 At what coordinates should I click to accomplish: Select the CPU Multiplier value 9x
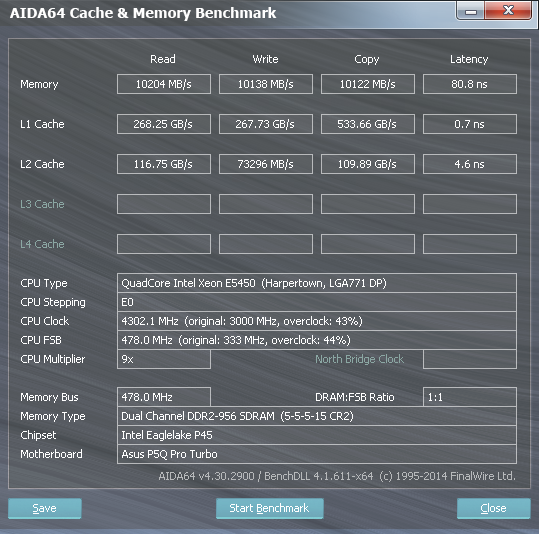tap(164, 359)
